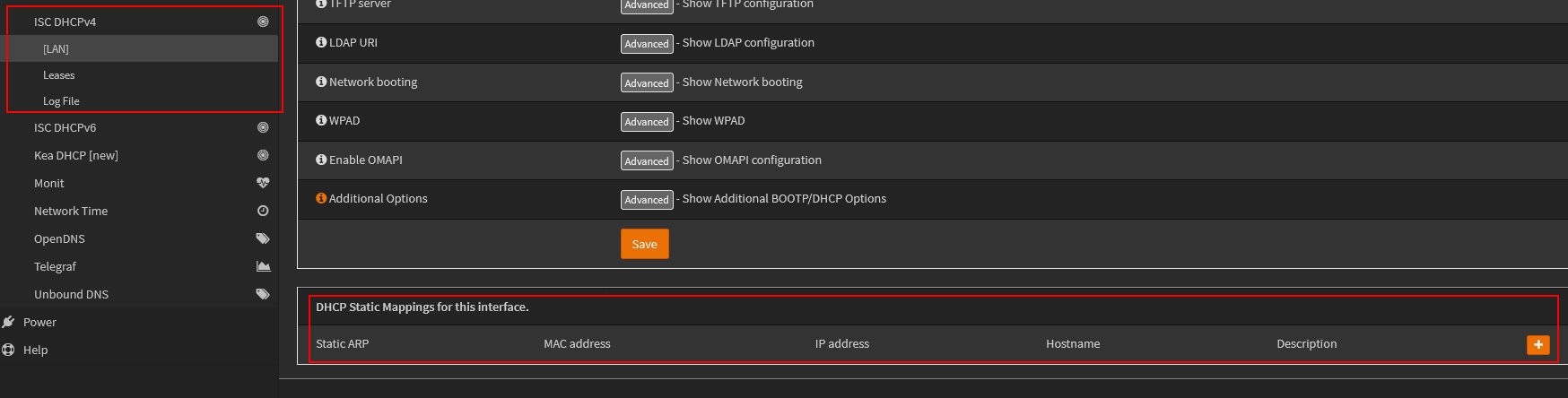Viewport: 1568px width, 398px height.
Task: Click the Kea DHCP bullseye icon
Action: pyautogui.click(x=263, y=155)
